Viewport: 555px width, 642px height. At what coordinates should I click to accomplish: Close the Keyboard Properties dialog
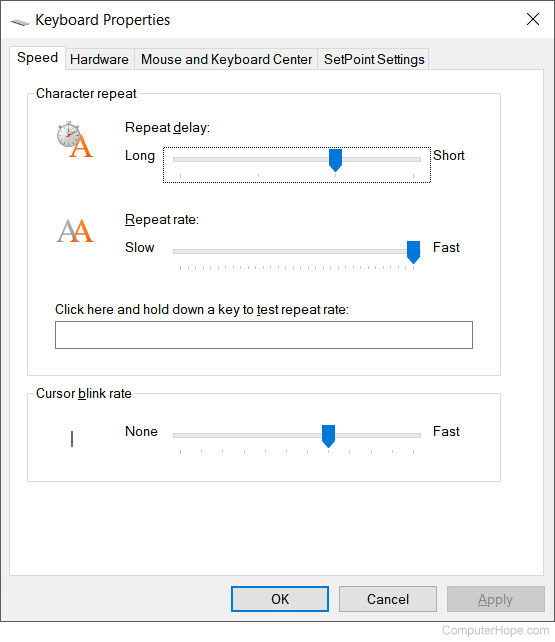point(533,19)
